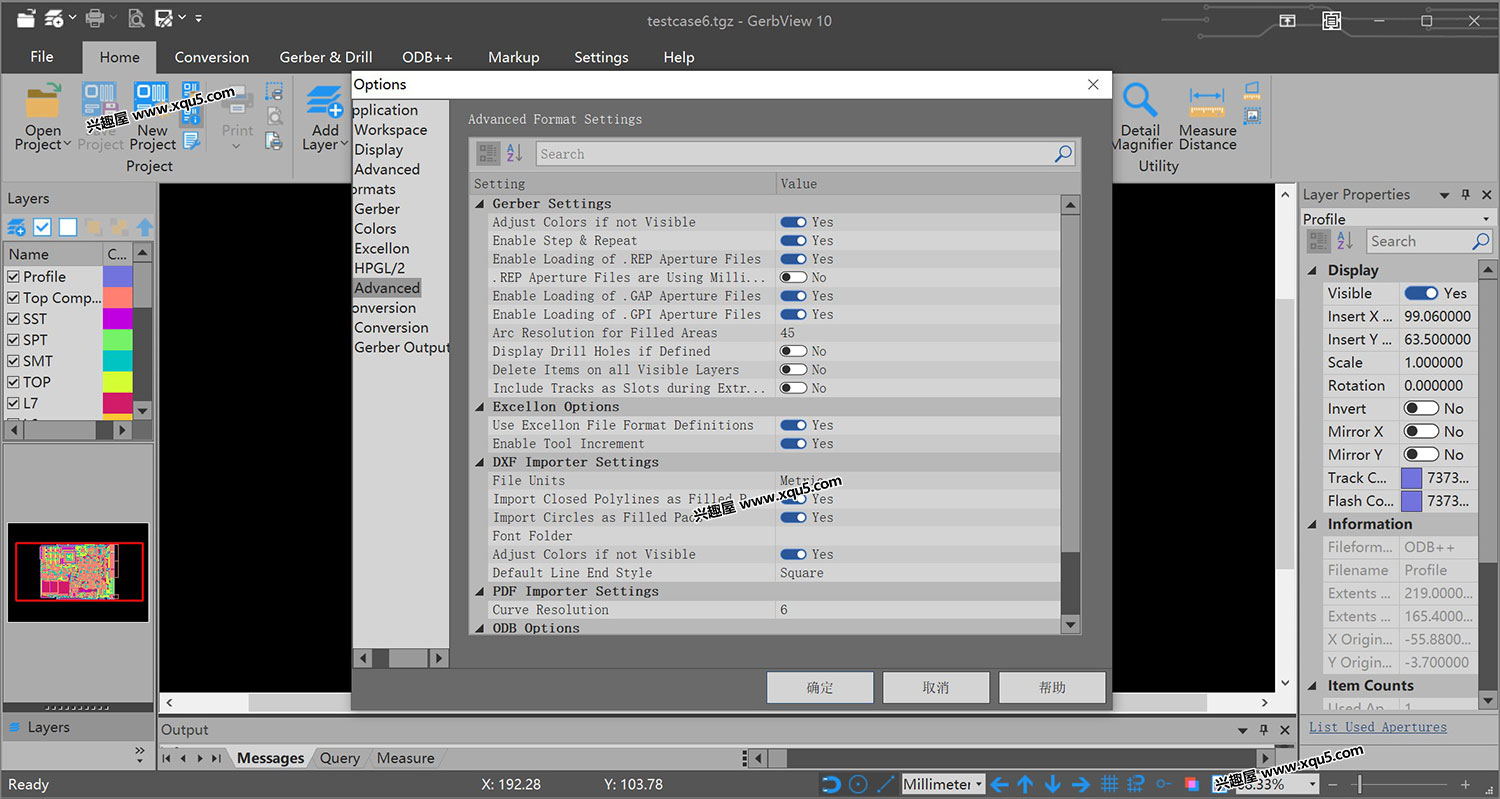1500x799 pixels.
Task: Collapse Information group in Layer Properties
Action: click(x=1313, y=524)
